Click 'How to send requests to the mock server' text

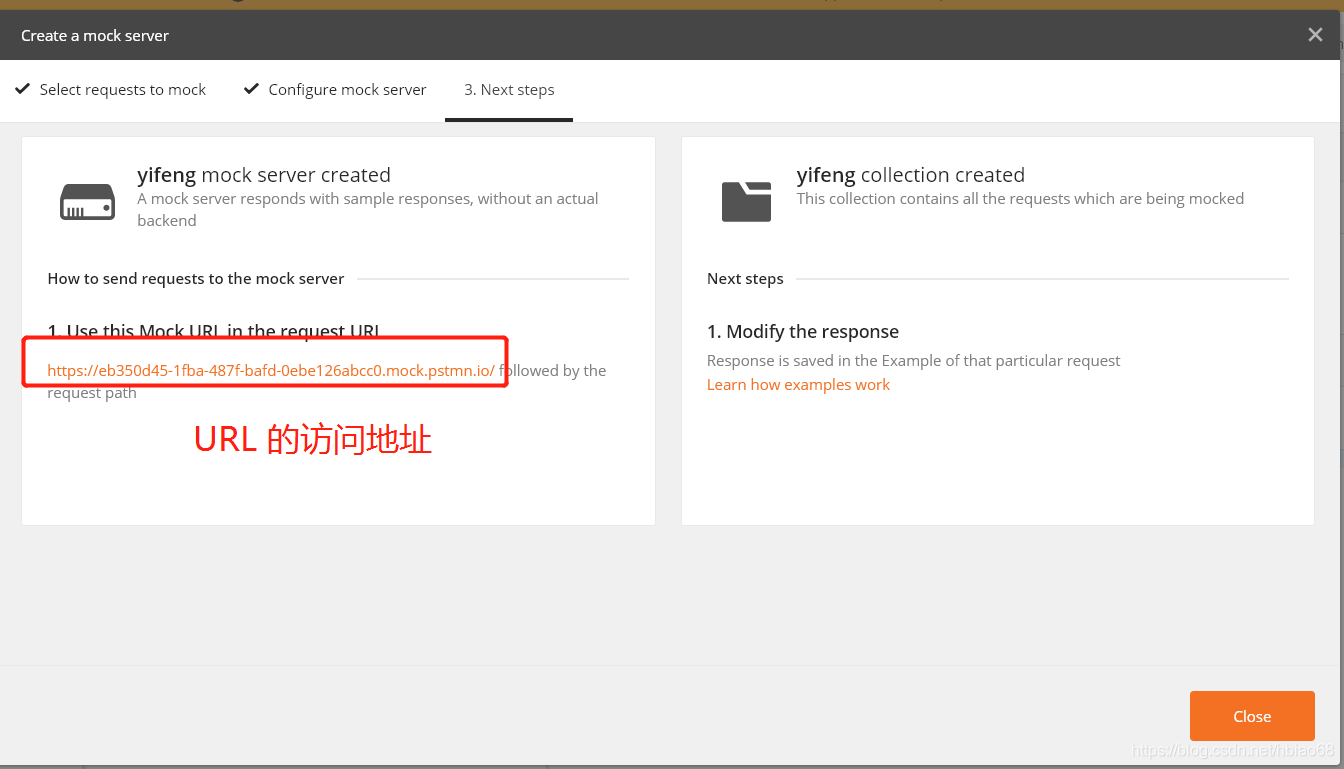coord(196,278)
